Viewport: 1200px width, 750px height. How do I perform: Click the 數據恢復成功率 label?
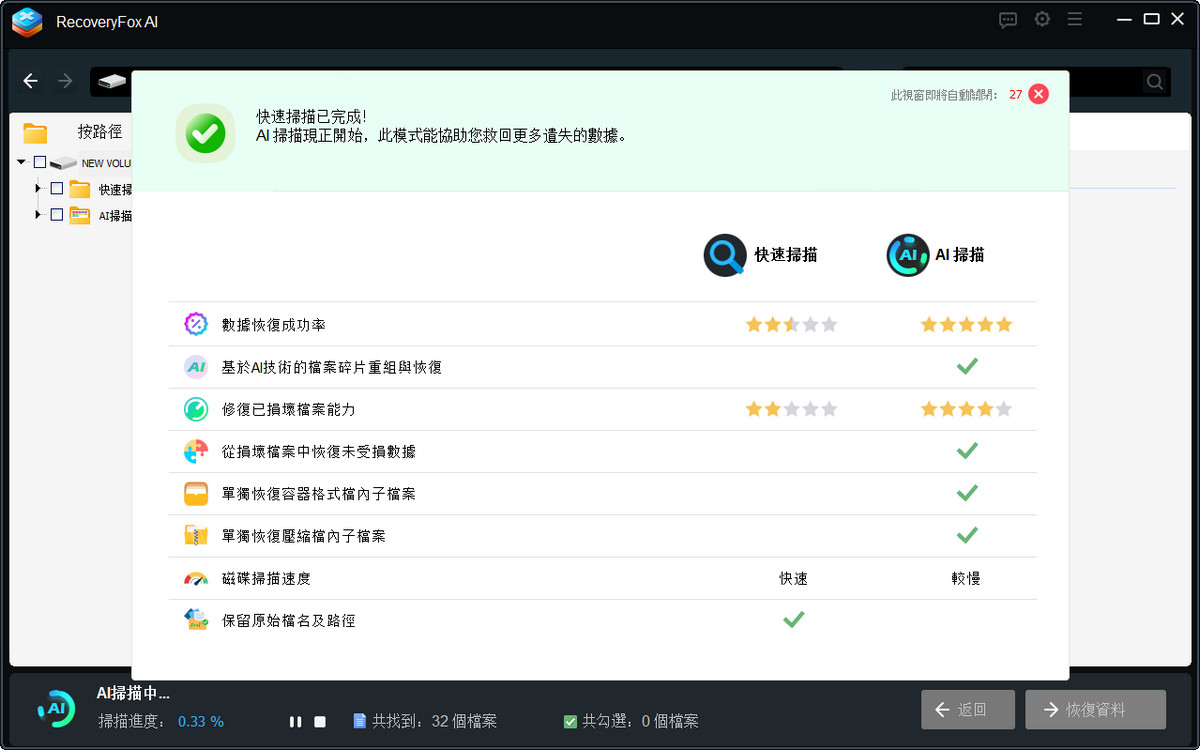point(273,325)
